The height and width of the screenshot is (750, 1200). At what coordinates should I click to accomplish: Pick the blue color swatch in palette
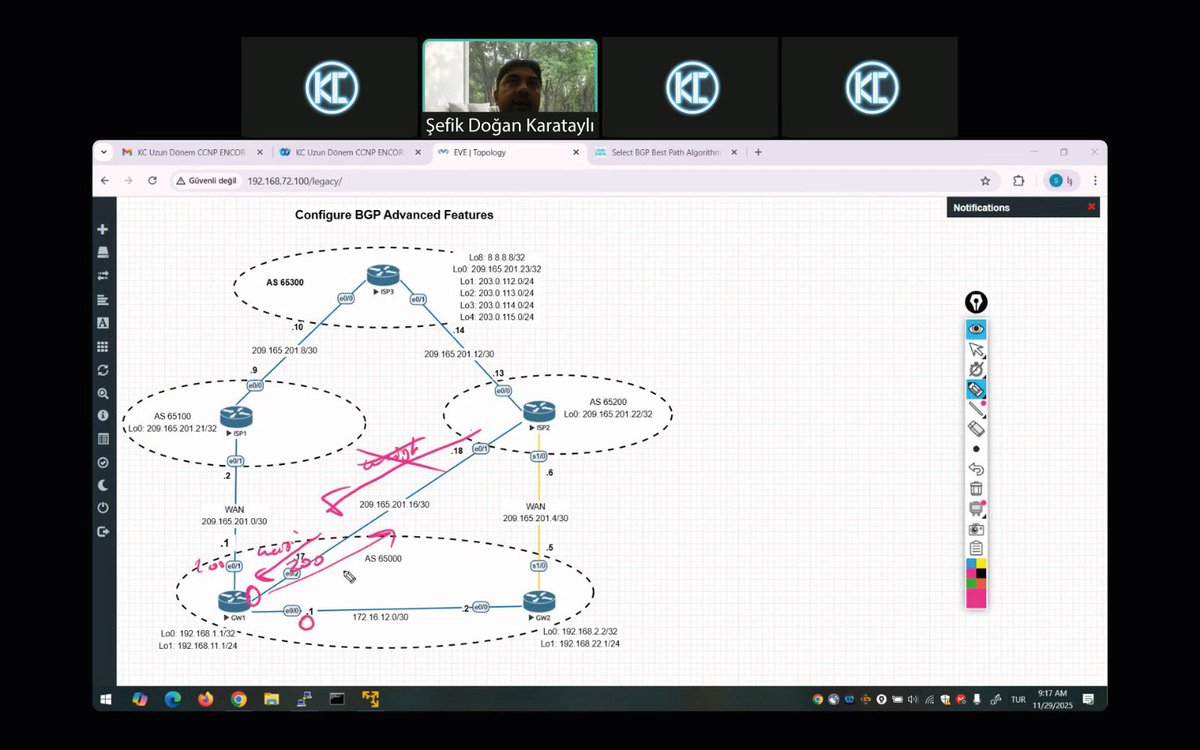[x=971, y=564]
